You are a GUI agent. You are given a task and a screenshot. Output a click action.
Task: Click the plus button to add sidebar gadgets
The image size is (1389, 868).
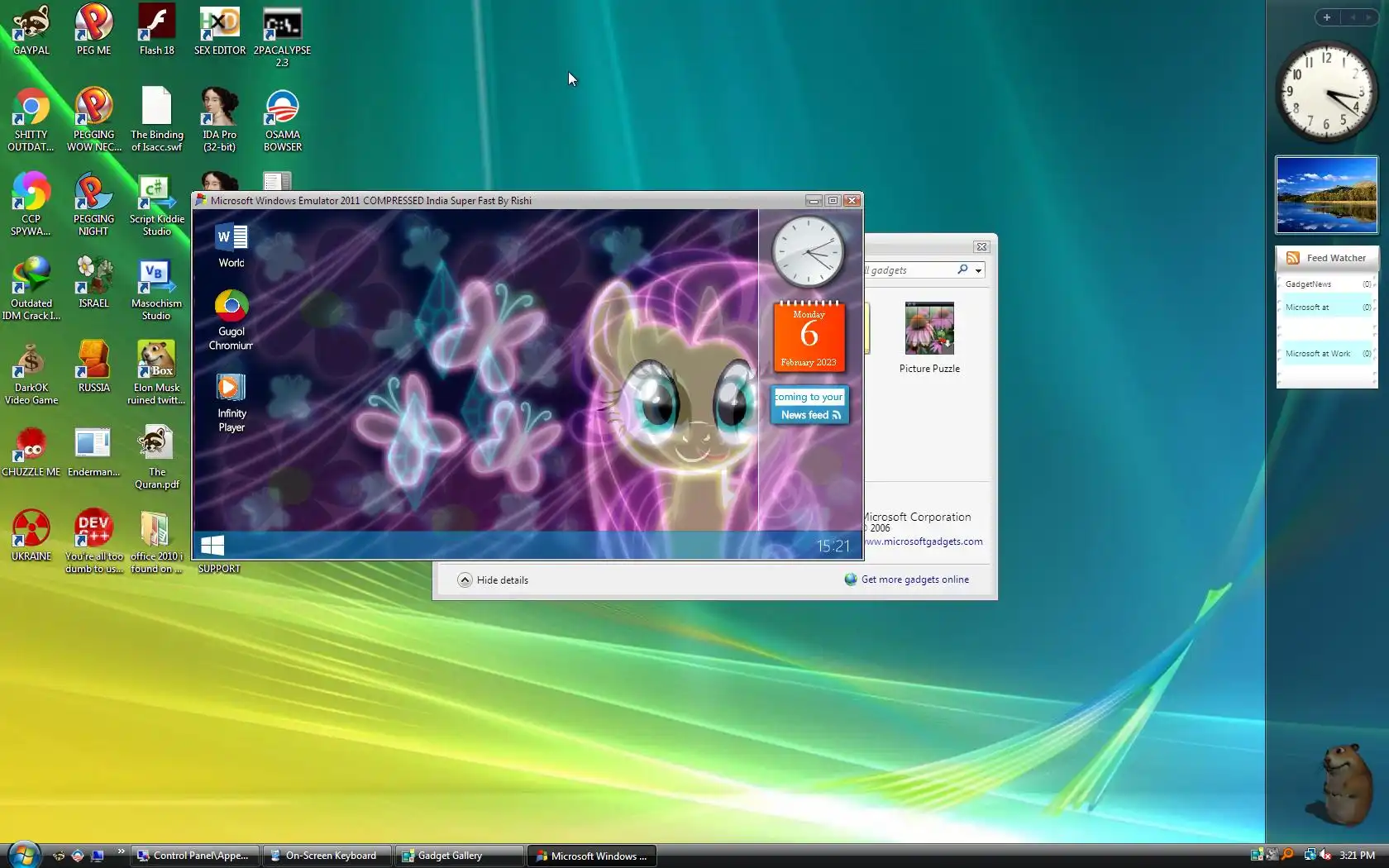pyautogui.click(x=1327, y=17)
